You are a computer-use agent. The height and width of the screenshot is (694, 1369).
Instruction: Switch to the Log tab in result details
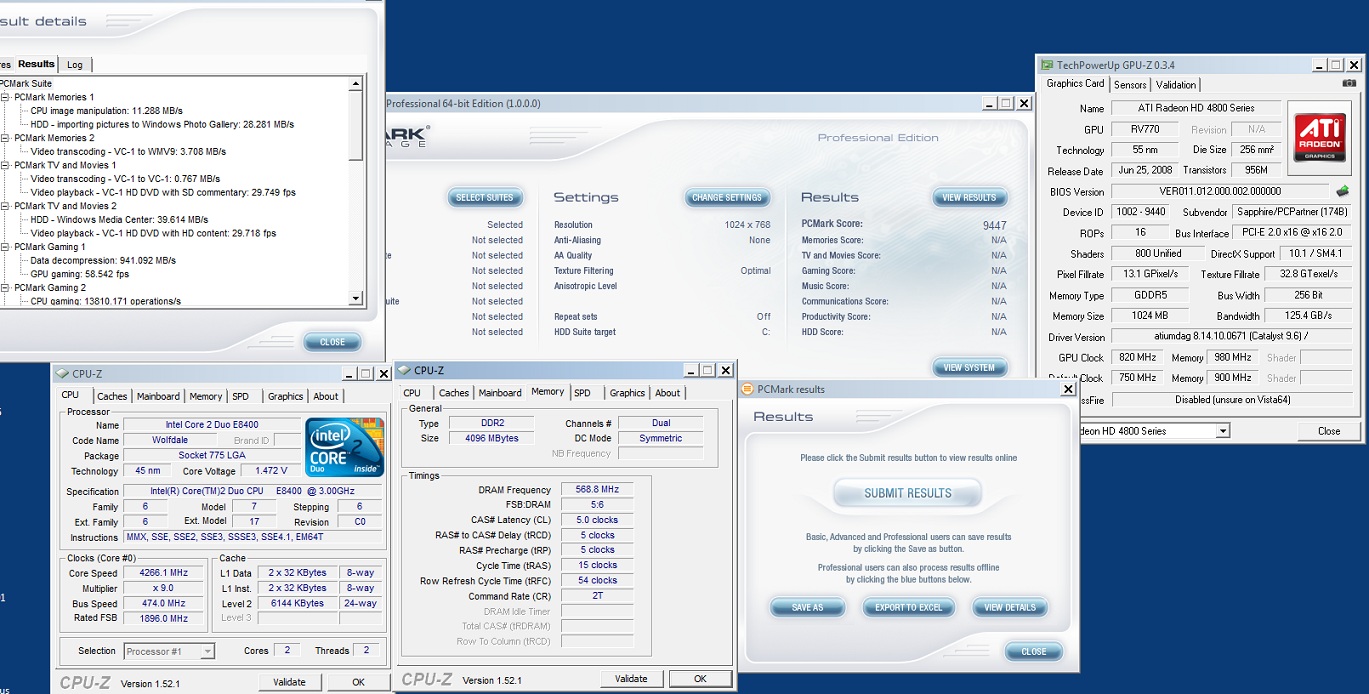75,65
